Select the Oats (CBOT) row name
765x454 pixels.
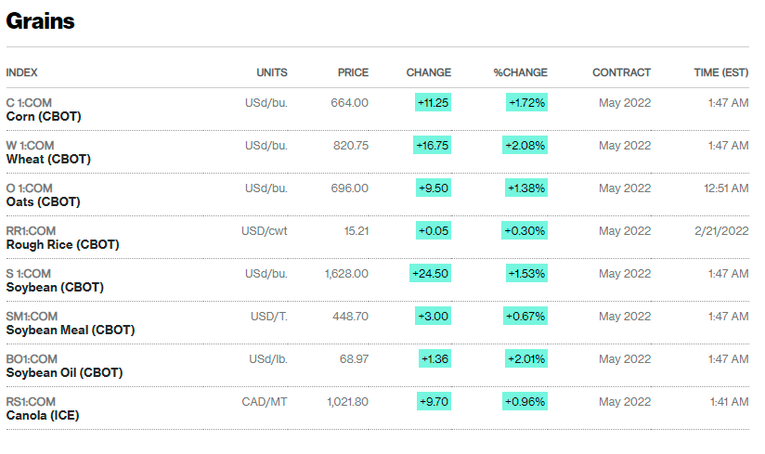pyautogui.click(x=43, y=202)
